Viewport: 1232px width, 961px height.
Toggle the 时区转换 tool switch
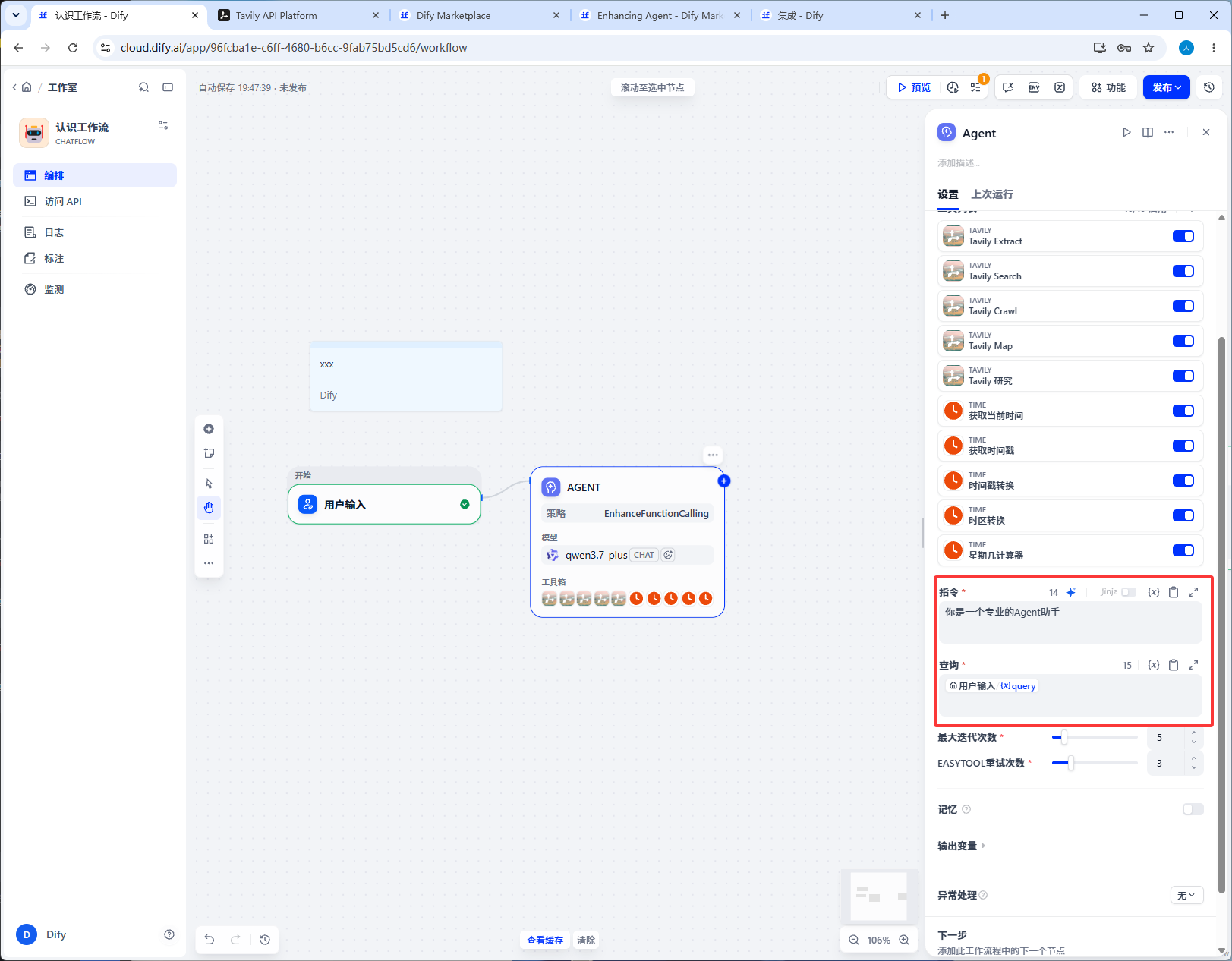point(1183,515)
